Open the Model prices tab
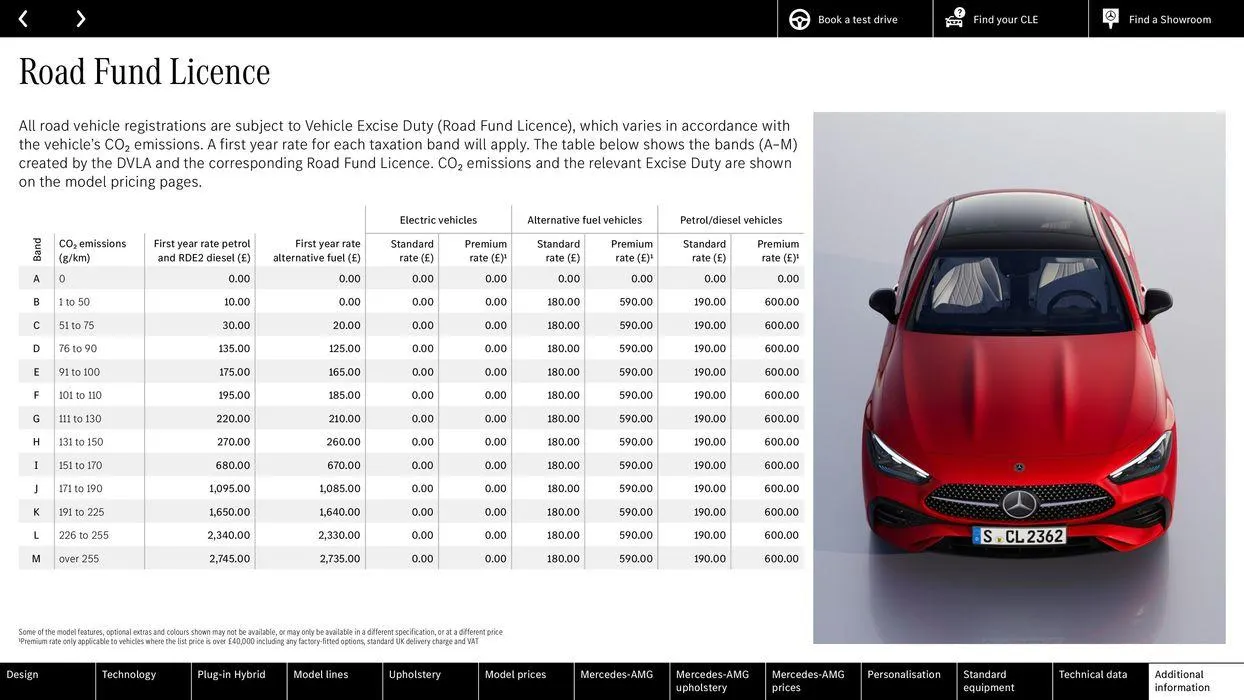This screenshot has width=1244, height=700. click(x=524, y=680)
